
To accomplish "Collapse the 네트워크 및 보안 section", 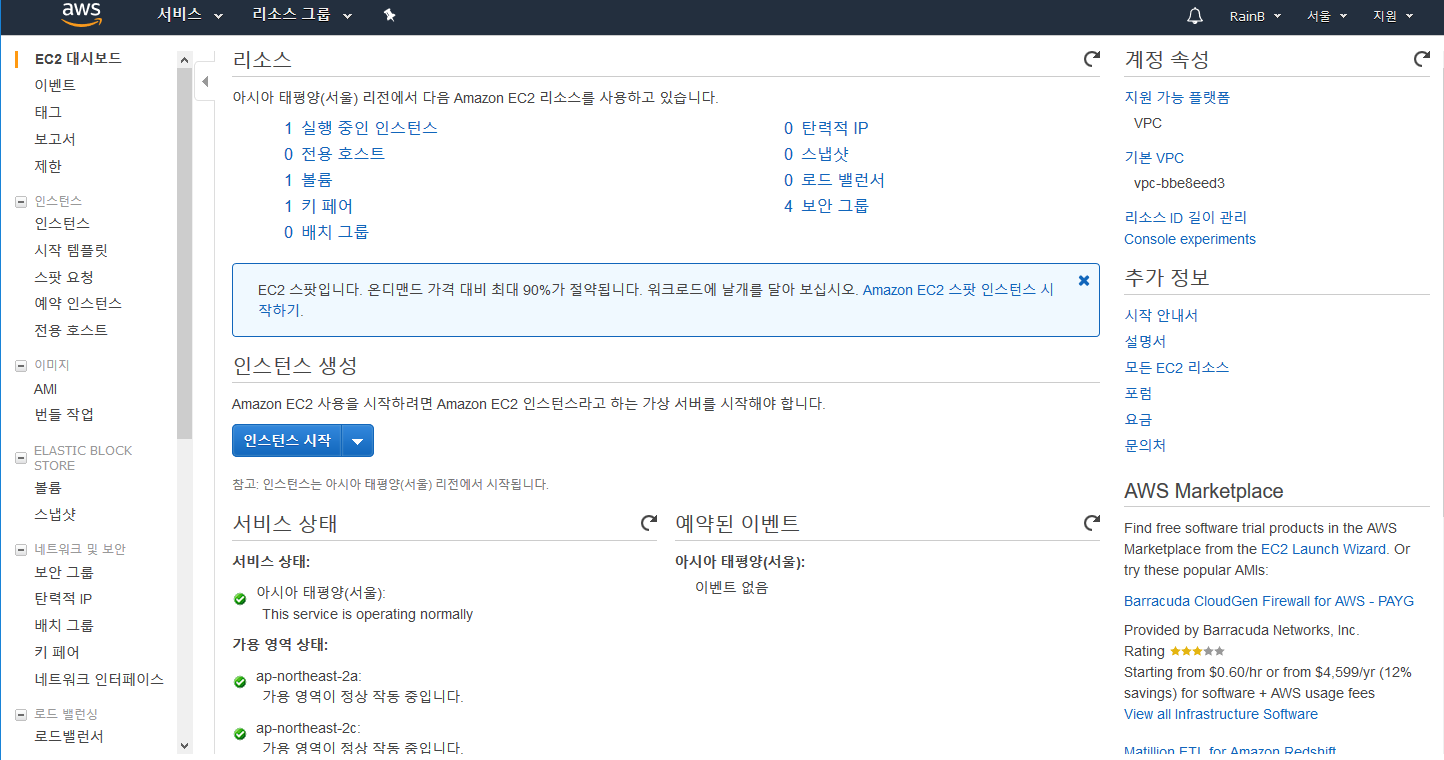I will point(20,548).
